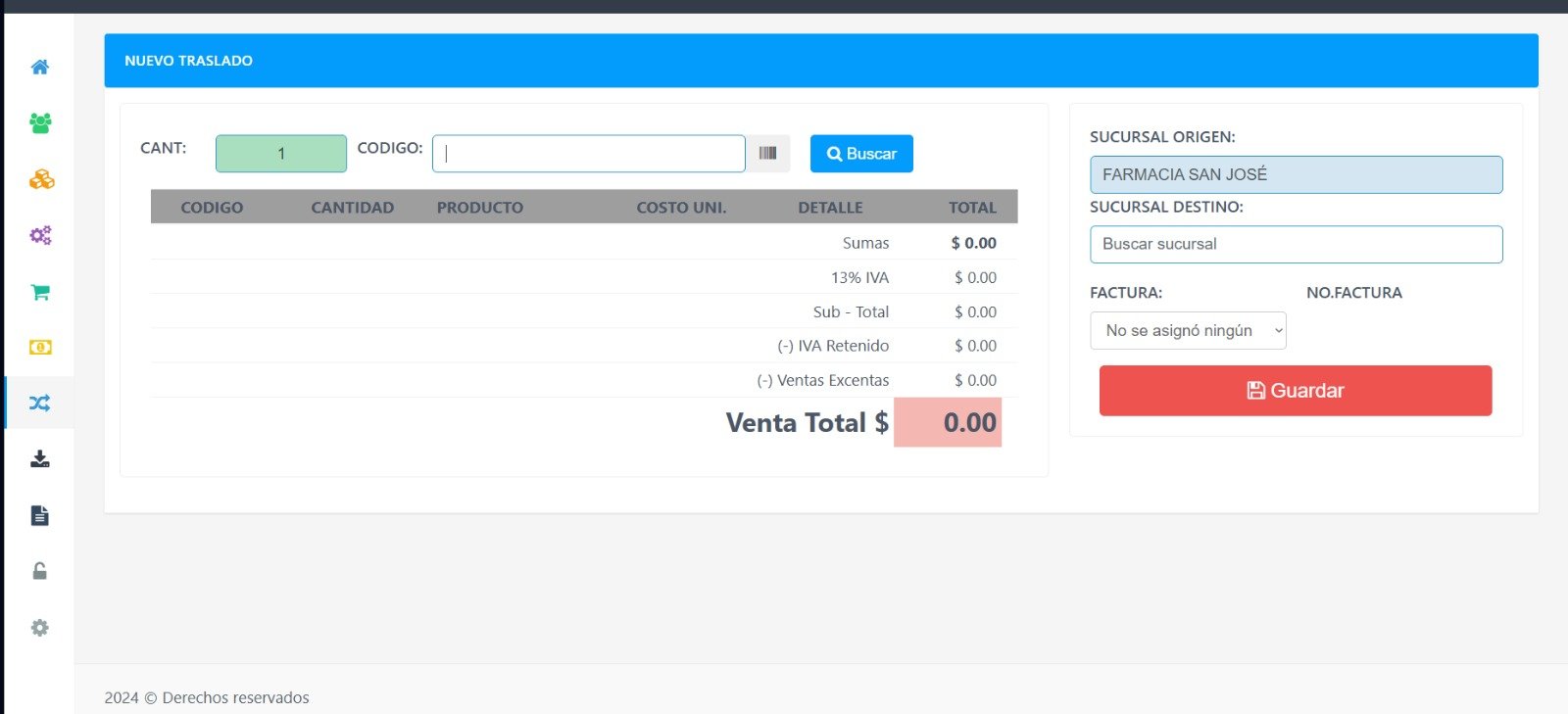Click the download tray icon

(x=40, y=458)
